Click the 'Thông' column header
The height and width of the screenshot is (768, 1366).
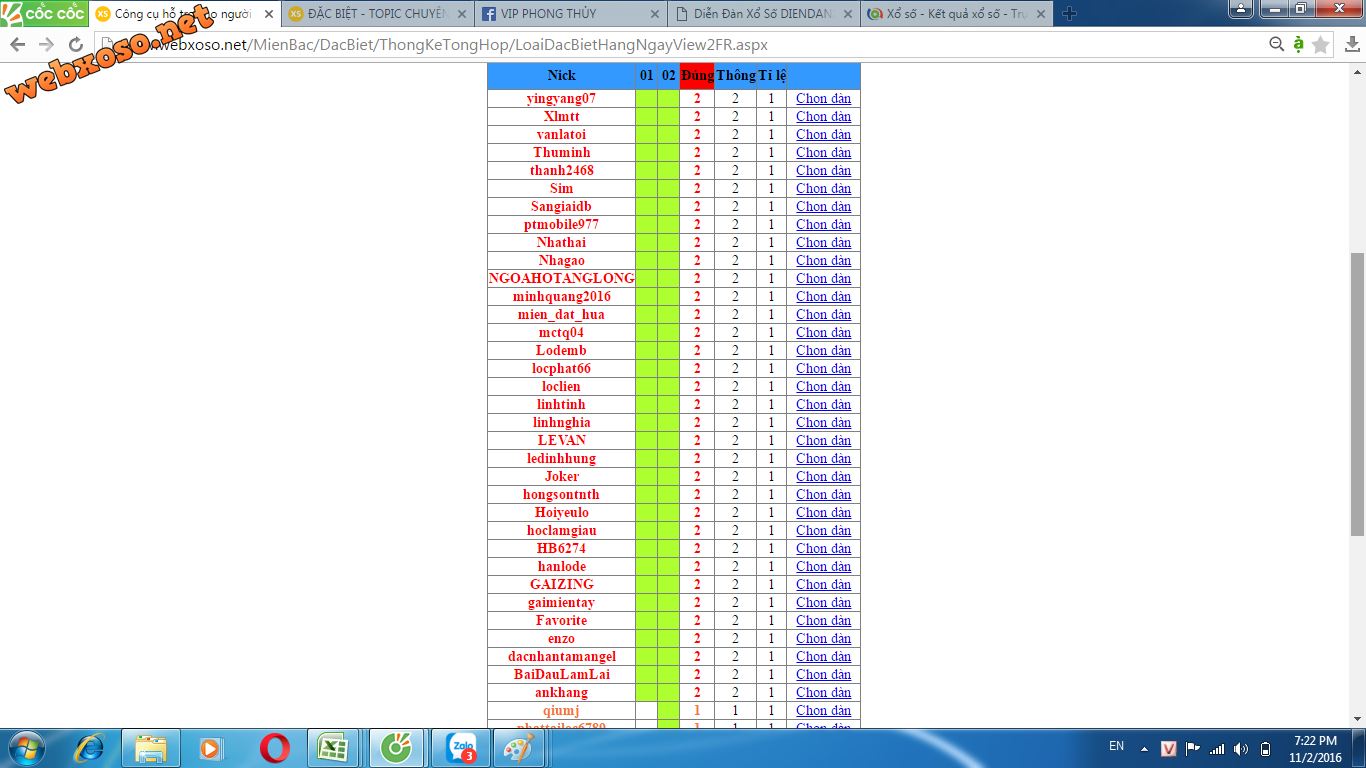point(735,76)
